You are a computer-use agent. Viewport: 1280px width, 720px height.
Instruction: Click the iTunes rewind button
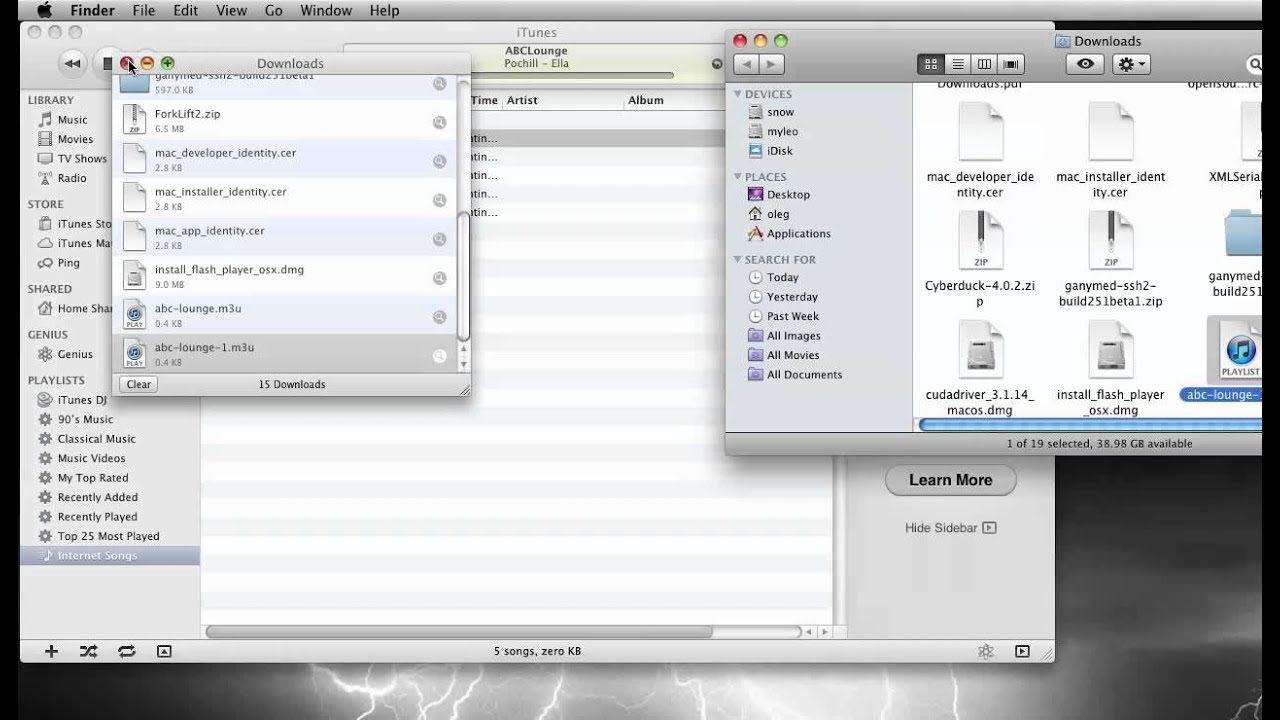pos(72,63)
